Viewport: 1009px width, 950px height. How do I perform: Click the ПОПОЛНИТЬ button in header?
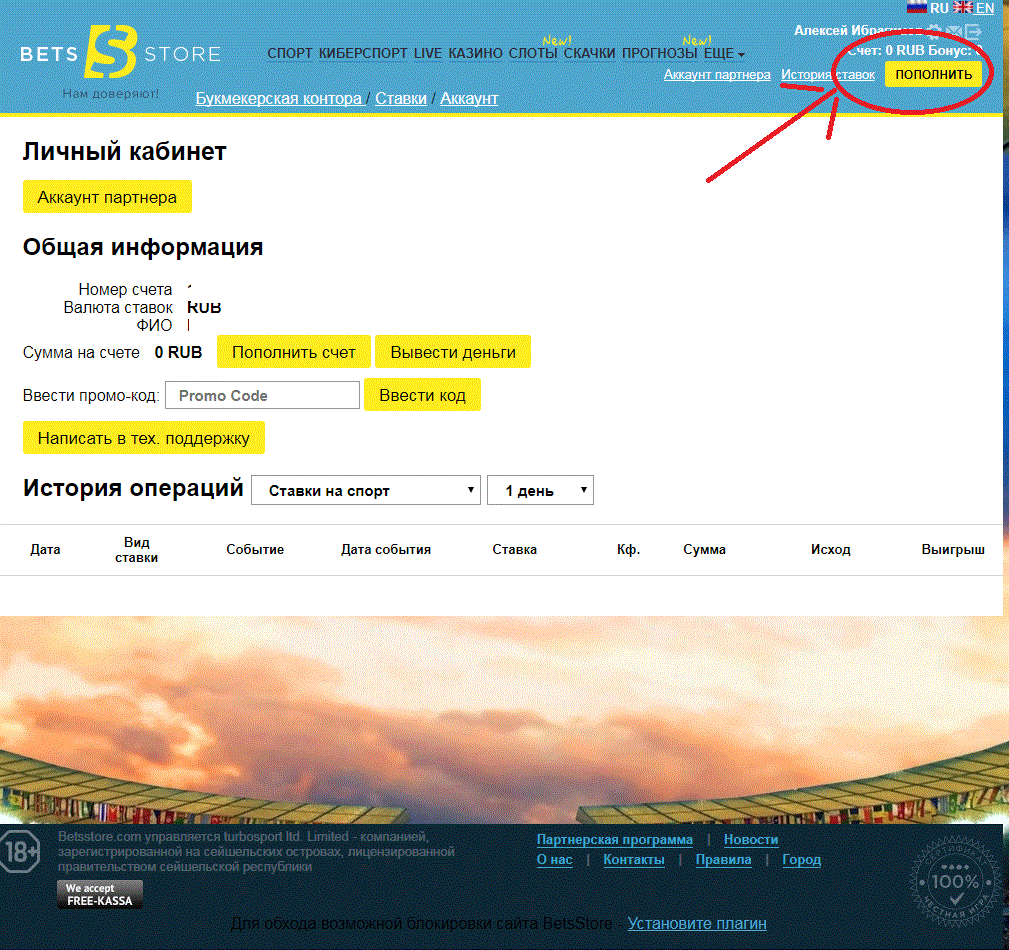click(933, 74)
